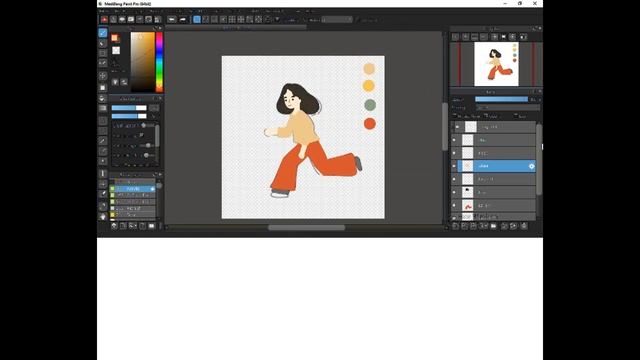Click the button beside brush size slider
This screenshot has height=360, width=640.
[154, 108]
